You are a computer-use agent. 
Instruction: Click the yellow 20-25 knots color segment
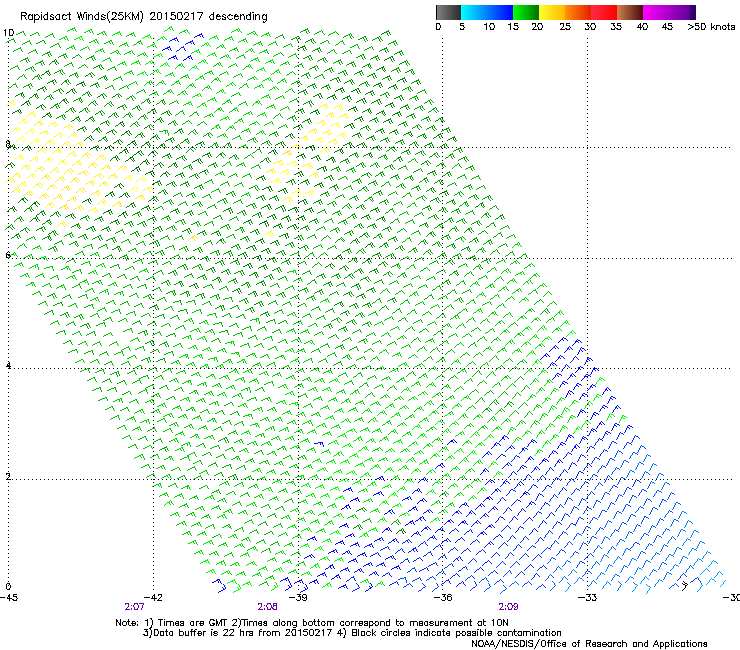click(x=552, y=12)
